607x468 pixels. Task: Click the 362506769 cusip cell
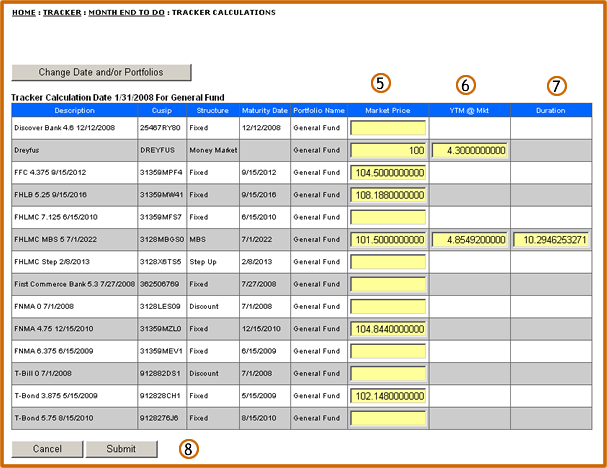[x=162, y=284]
